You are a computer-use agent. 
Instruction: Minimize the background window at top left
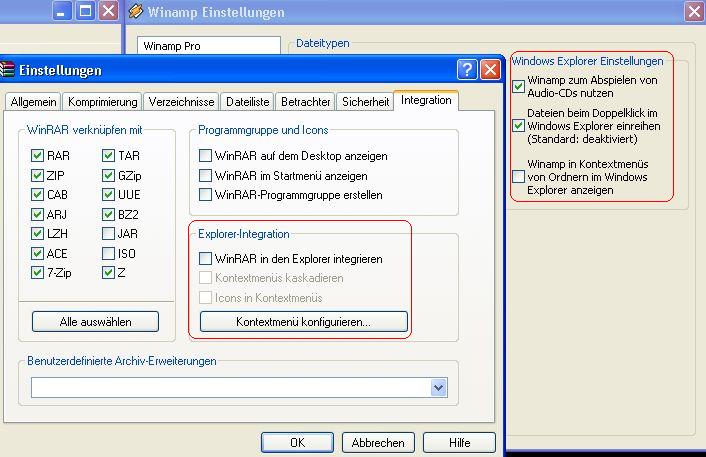pos(62,10)
